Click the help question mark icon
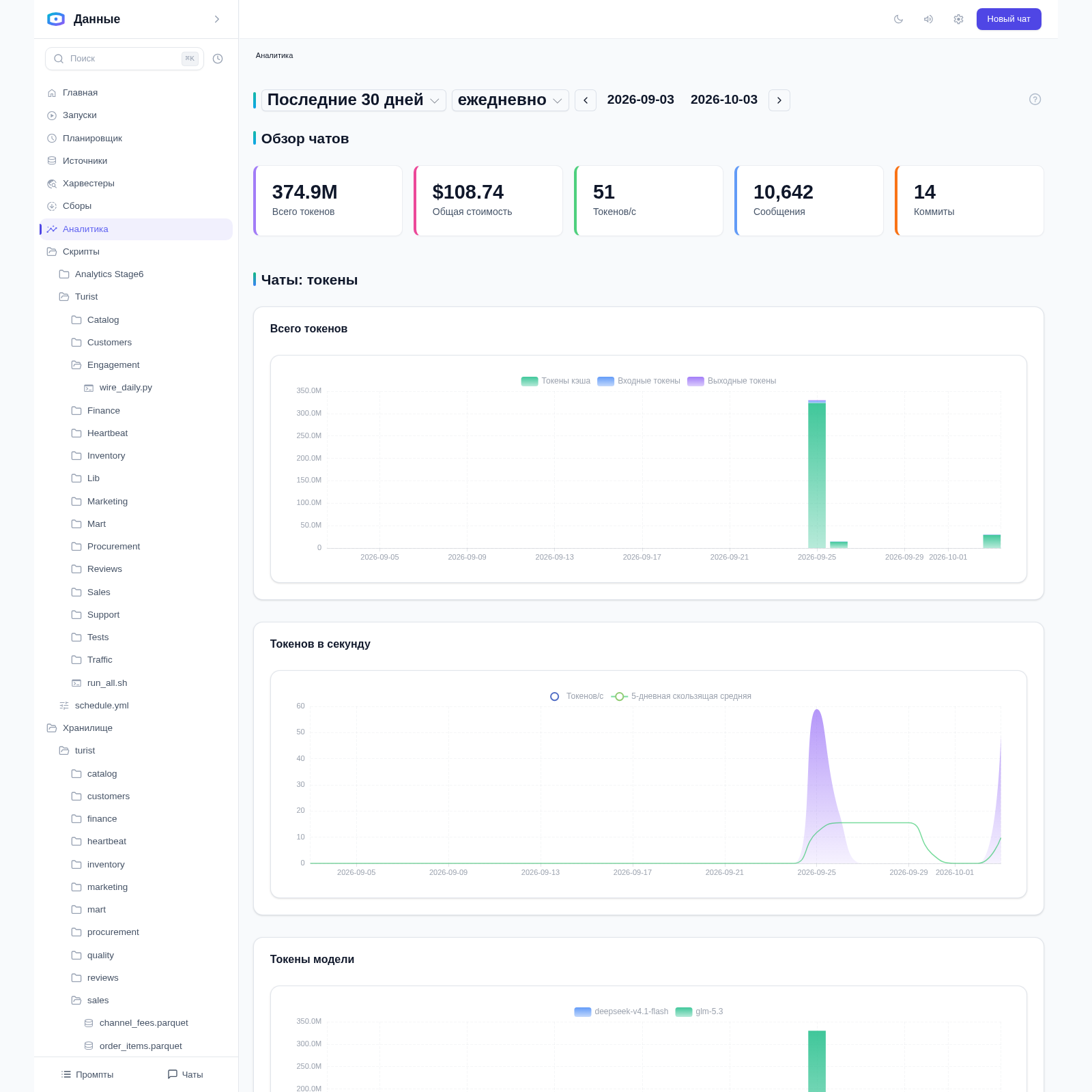The image size is (1092, 1092). (1035, 99)
